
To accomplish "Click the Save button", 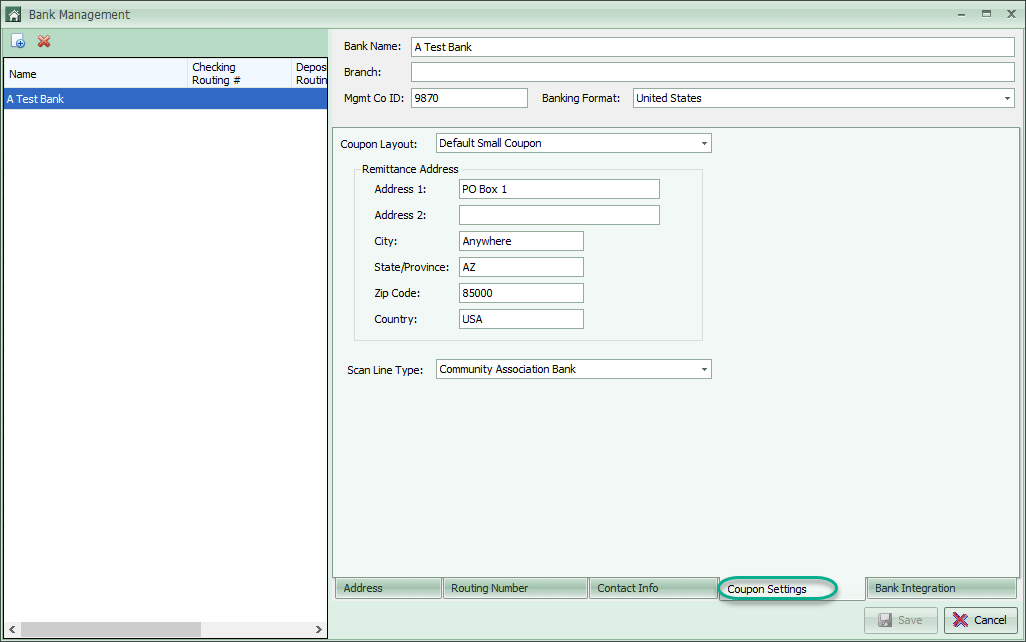I will 900,620.
